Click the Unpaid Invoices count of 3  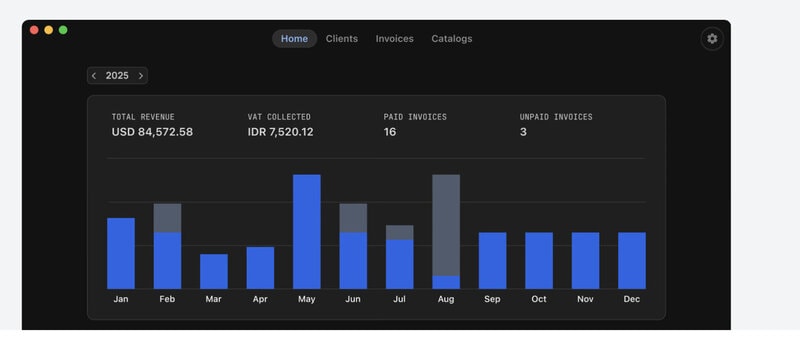pyautogui.click(x=523, y=132)
